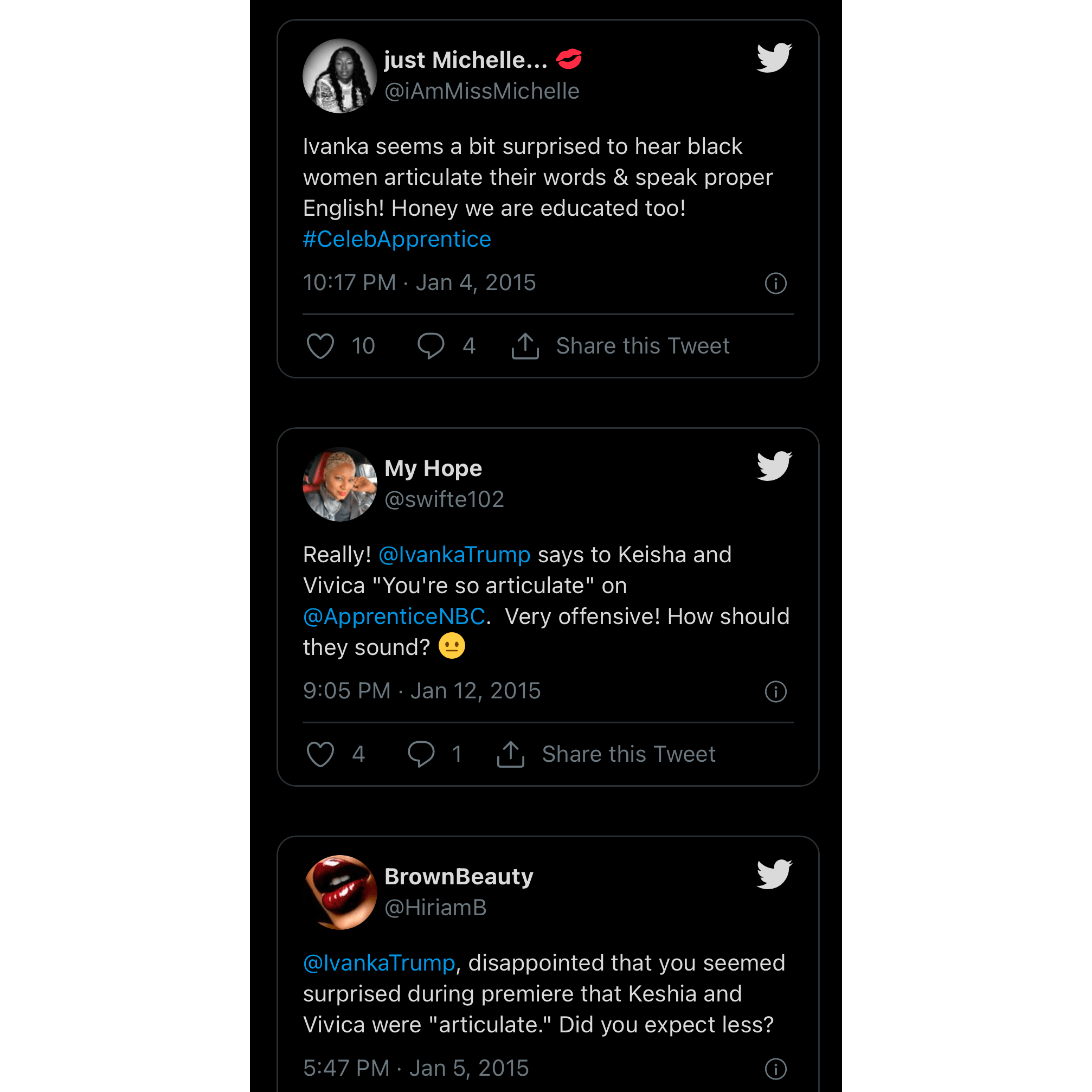Viewport: 1092px width, 1092px height.
Task: Click the info icon beside Jan 4, 2015
Action: click(x=775, y=283)
